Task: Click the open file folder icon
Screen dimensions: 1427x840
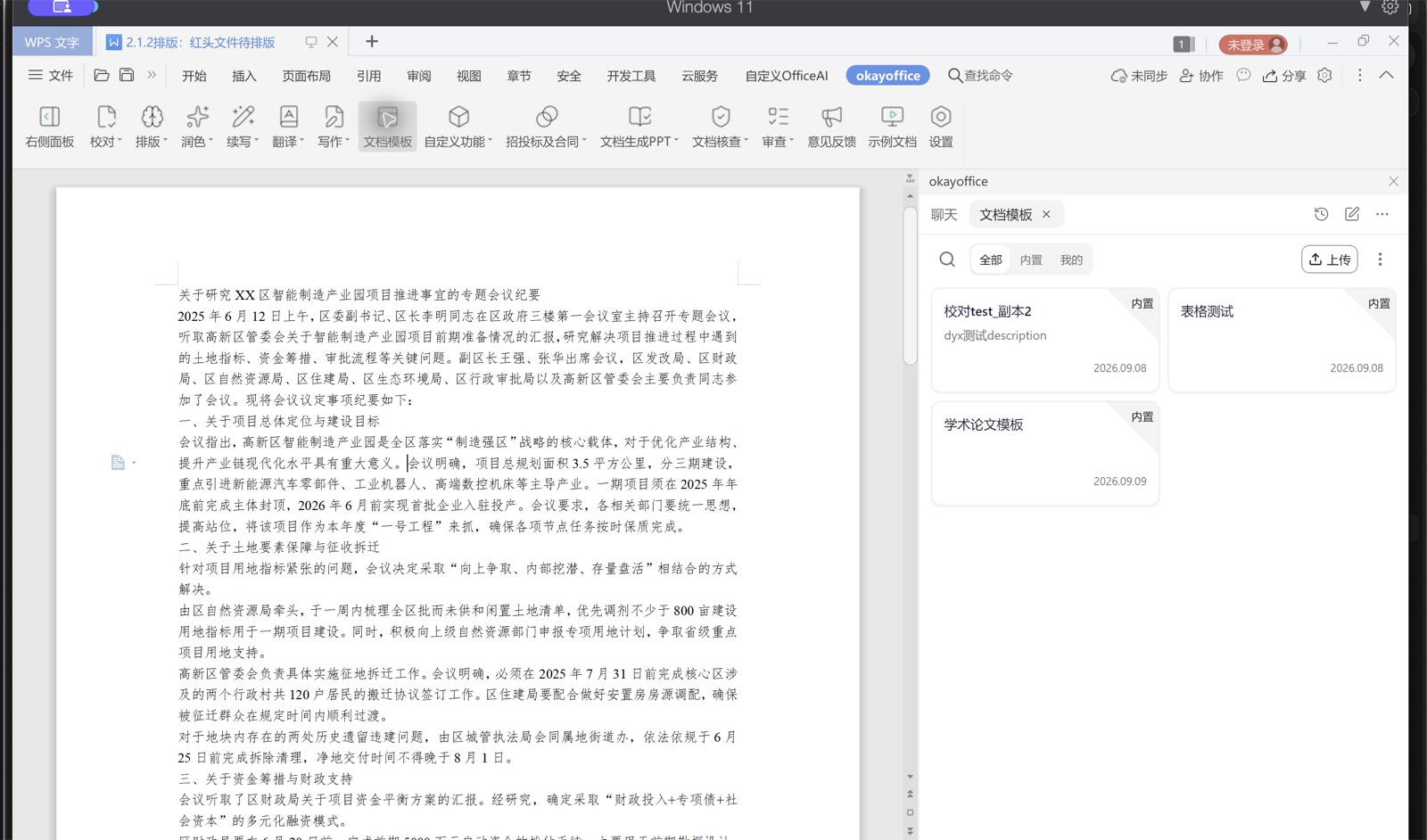Action: [102, 76]
